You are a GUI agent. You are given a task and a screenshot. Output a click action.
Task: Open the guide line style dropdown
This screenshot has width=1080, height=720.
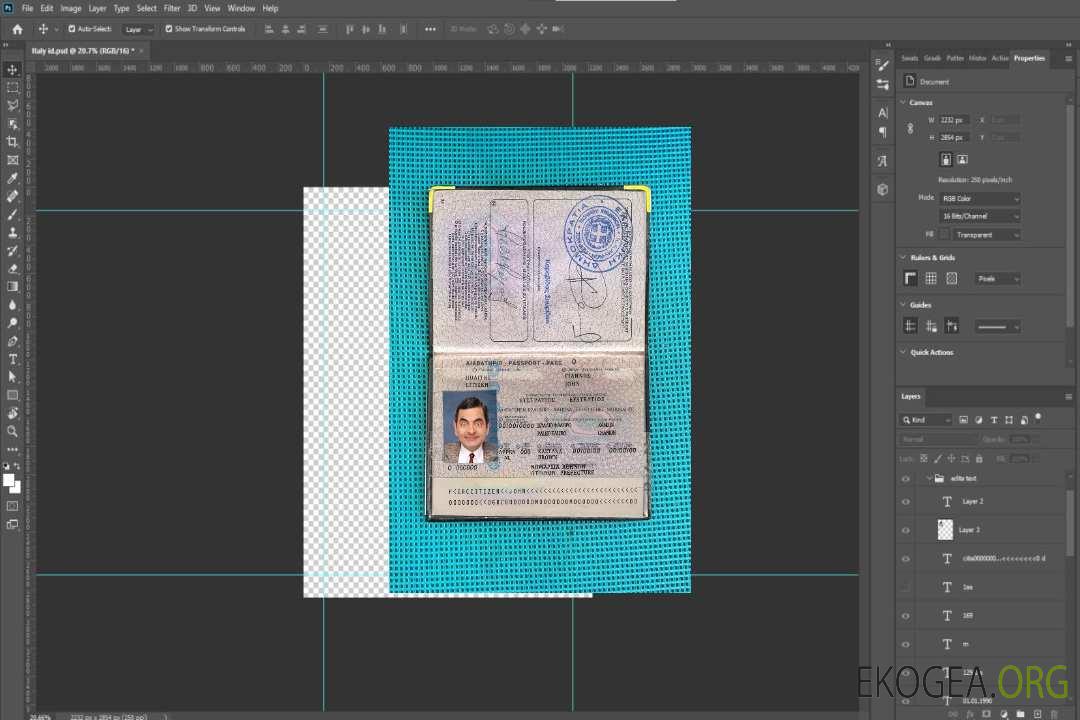pos(998,327)
